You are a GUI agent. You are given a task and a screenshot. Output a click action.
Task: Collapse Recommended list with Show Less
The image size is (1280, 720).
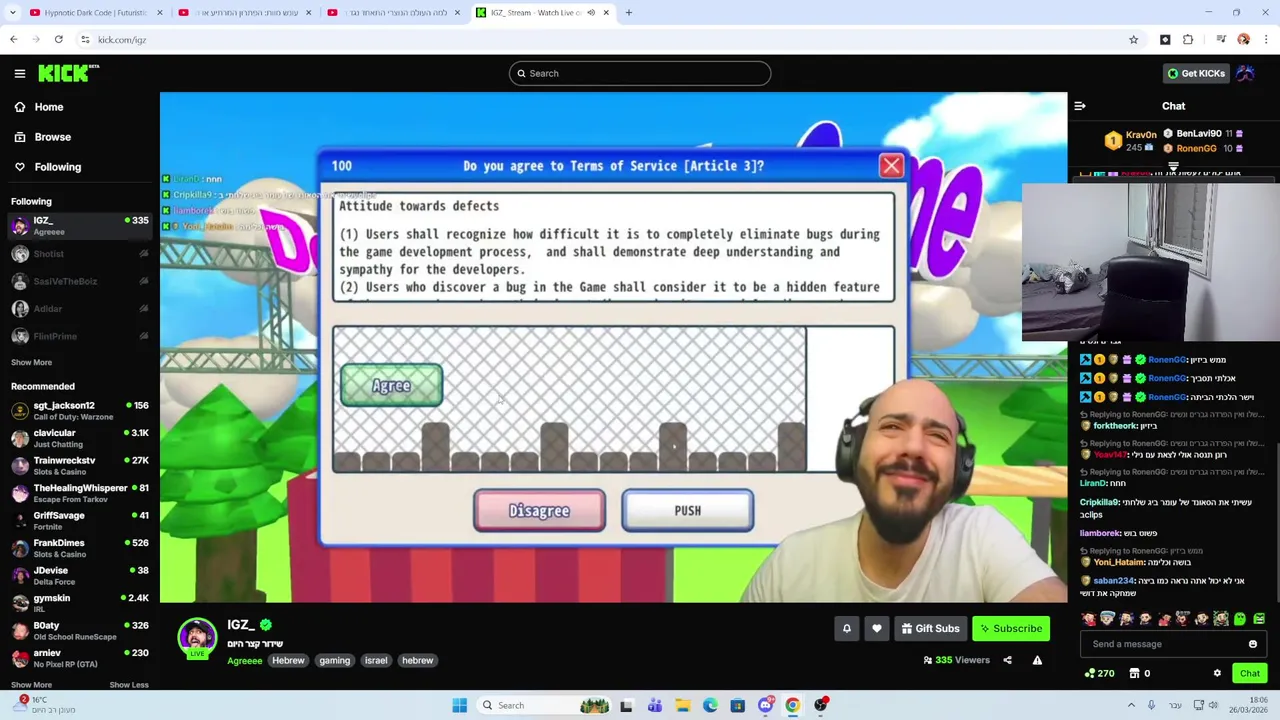click(129, 685)
